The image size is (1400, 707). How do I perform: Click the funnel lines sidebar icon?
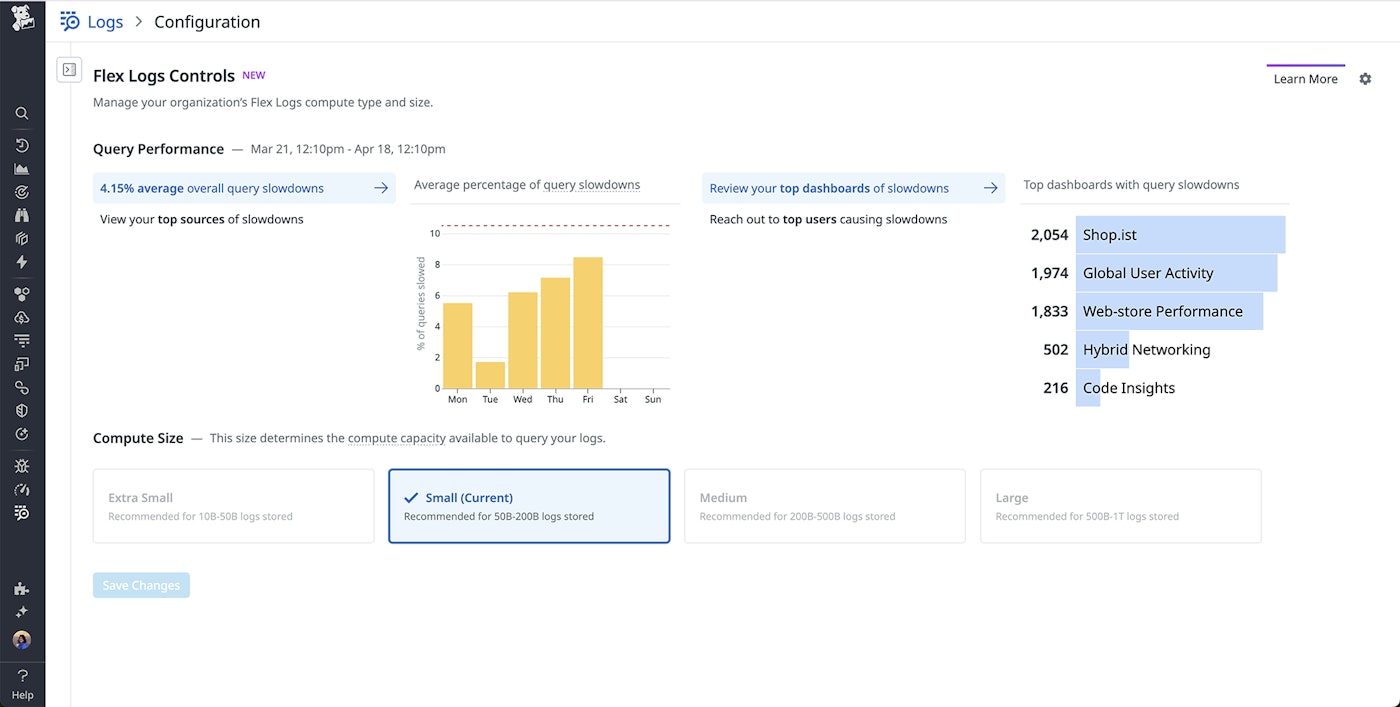22,340
